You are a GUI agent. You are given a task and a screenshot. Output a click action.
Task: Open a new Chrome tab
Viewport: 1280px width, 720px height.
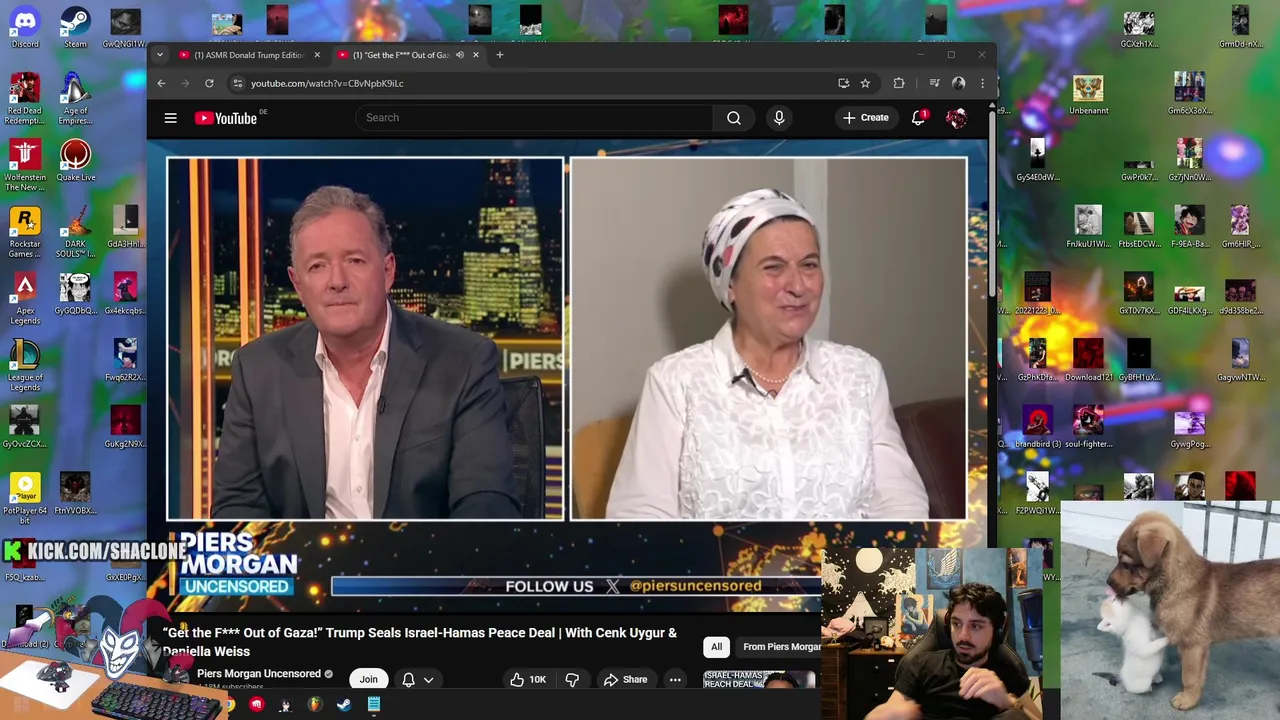[x=500, y=55]
